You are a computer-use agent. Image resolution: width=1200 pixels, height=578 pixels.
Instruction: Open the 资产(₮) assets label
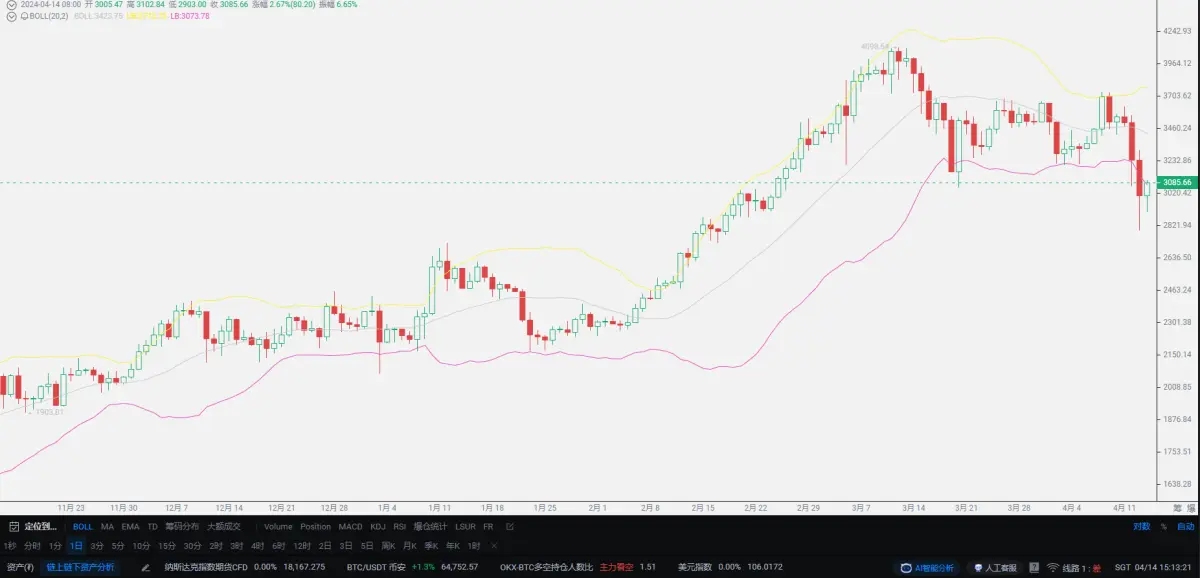[20, 567]
